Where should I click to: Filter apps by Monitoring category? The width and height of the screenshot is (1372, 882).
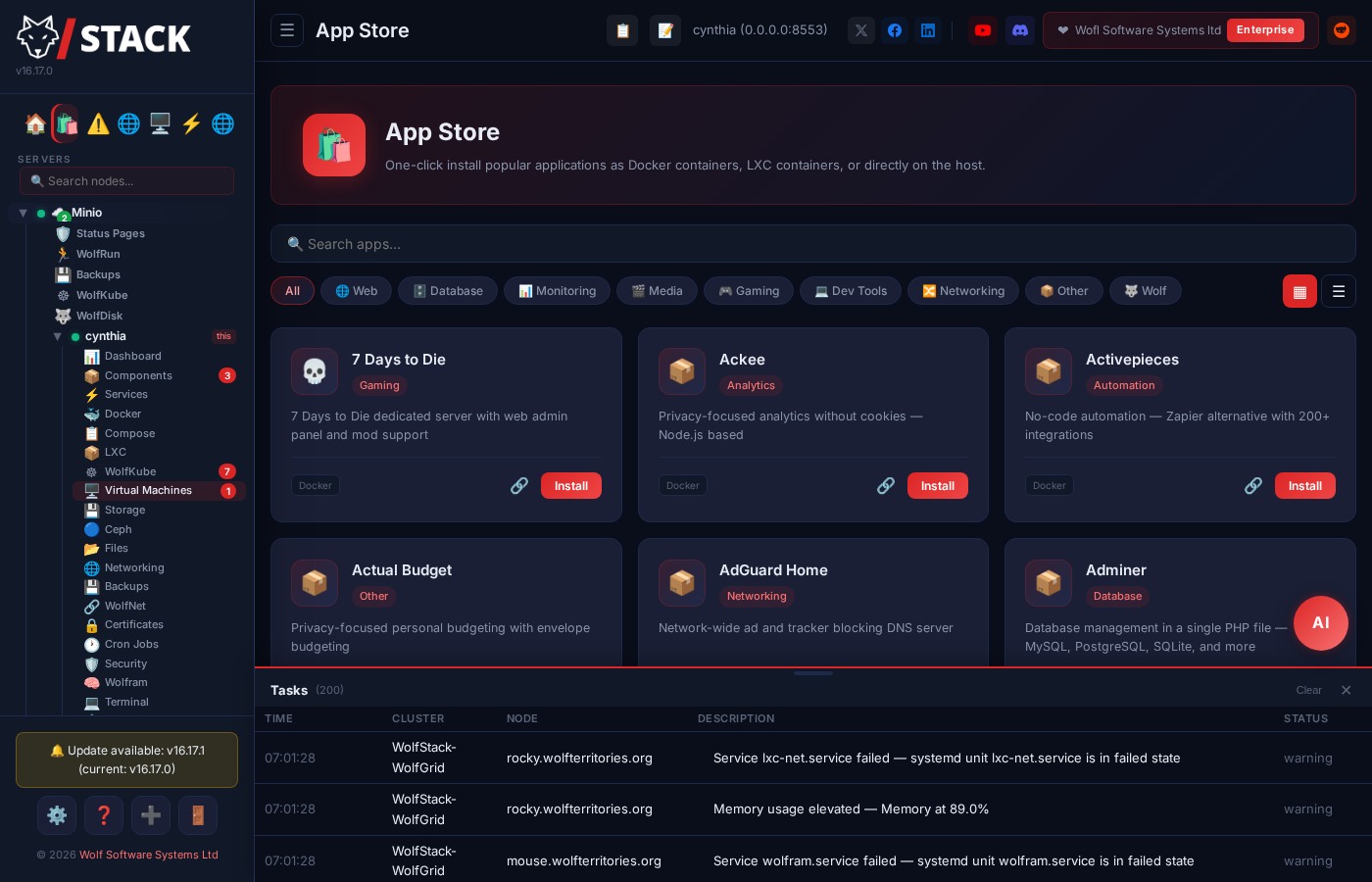pos(557,291)
